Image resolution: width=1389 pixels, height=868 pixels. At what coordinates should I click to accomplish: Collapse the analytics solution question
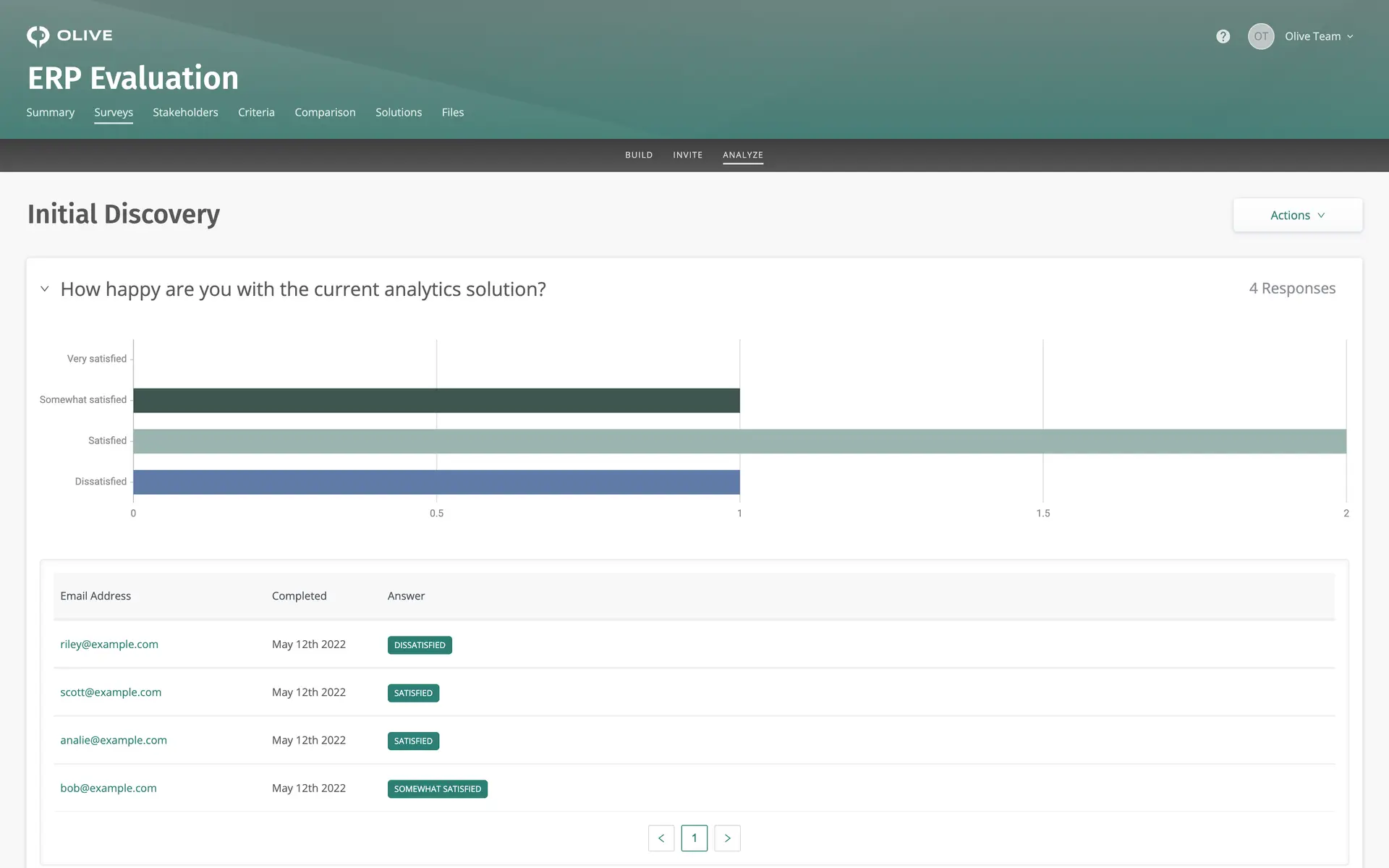point(45,289)
